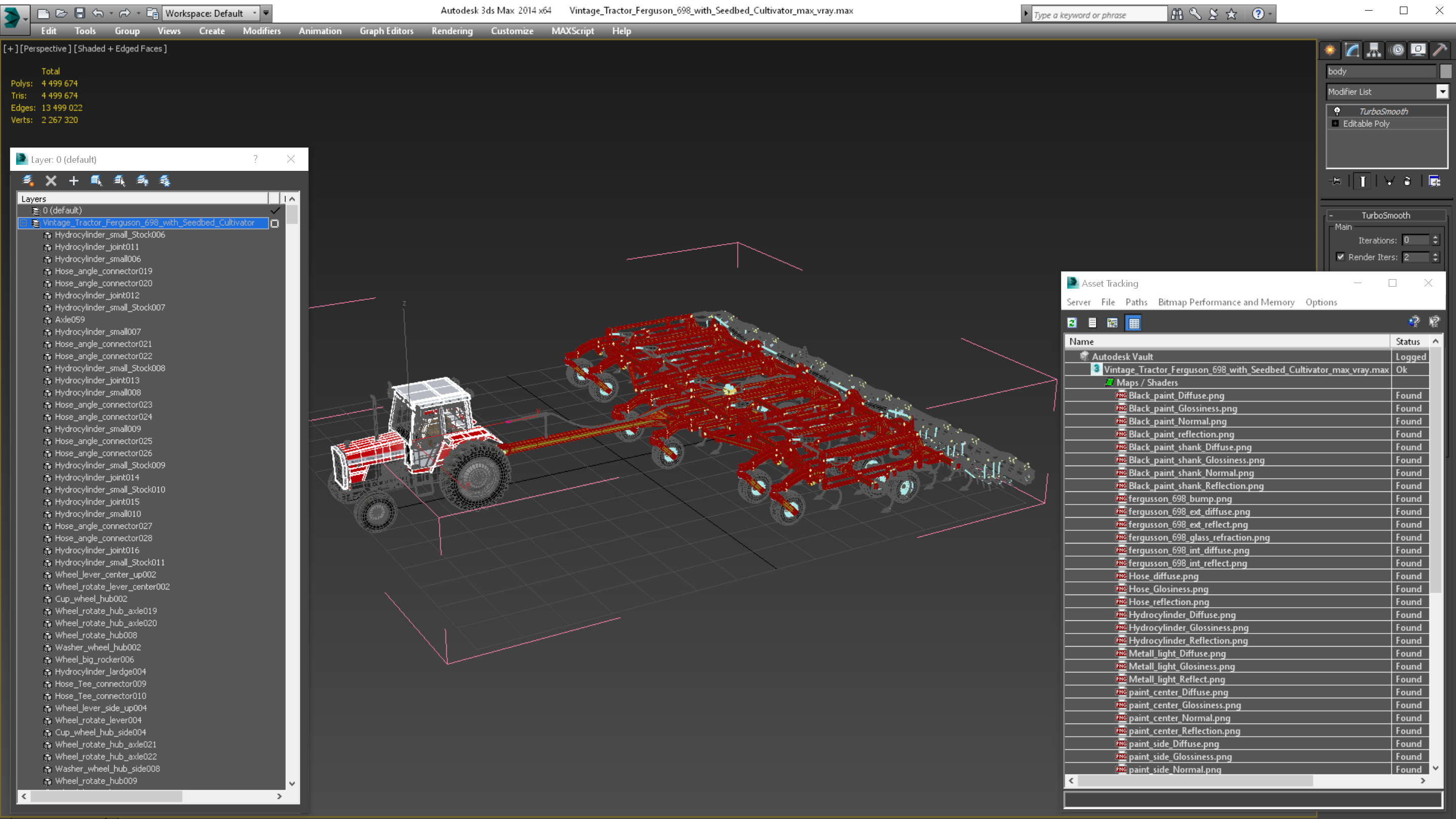The image size is (1456, 819).
Task: Click the [+] viewport menu label
Action: (10, 49)
